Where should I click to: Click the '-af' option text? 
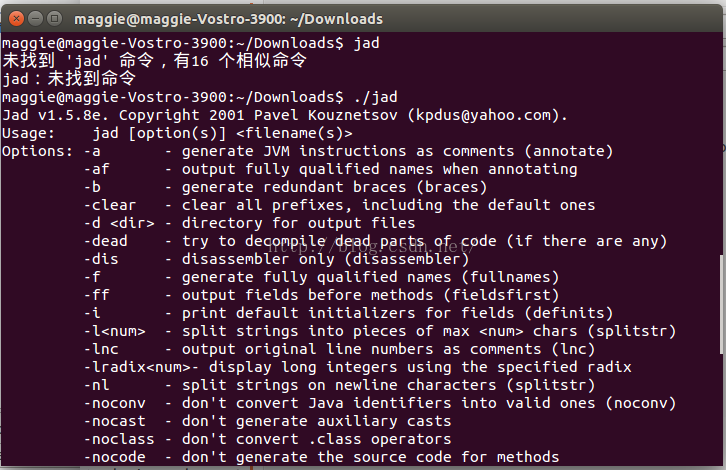pyautogui.click(x=96, y=169)
